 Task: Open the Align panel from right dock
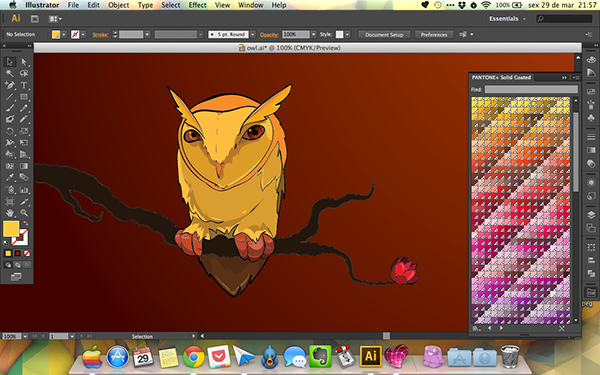tap(591, 260)
